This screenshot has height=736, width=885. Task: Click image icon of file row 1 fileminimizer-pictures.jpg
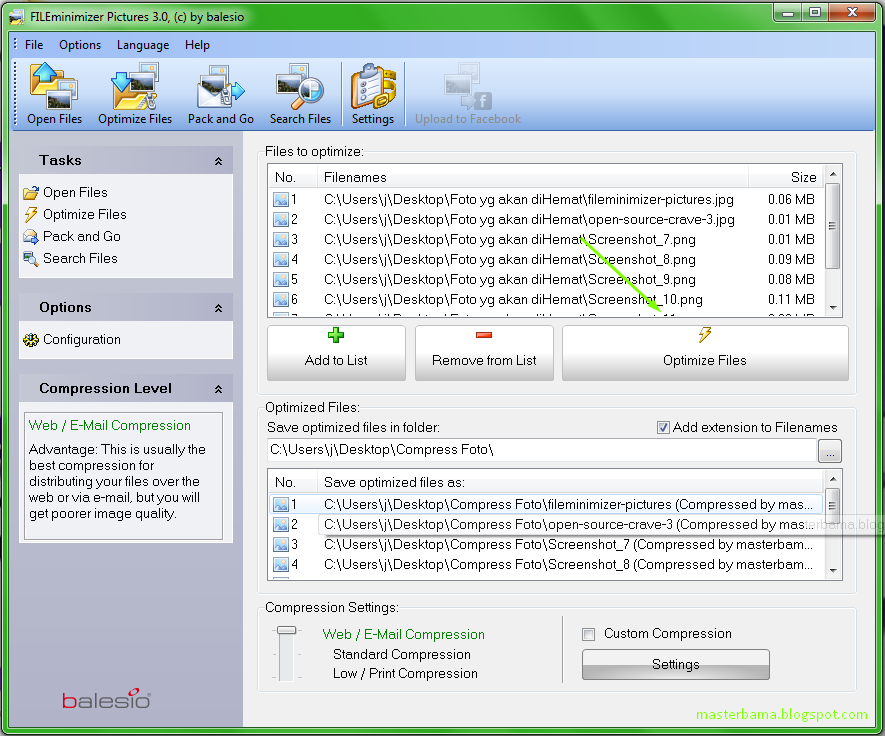coord(281,199)
